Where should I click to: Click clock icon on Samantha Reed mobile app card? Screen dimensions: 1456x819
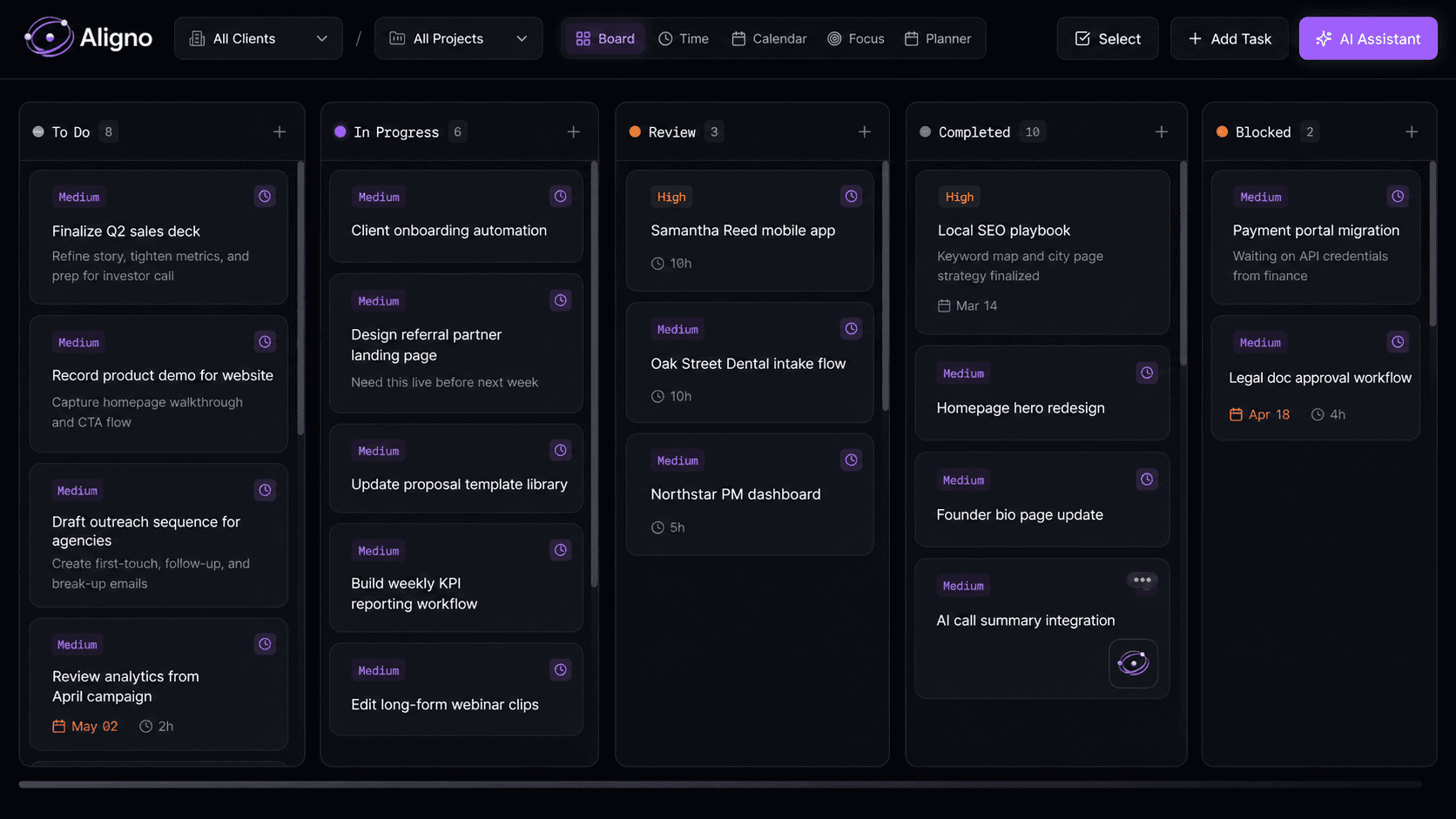click(x=852, y=197)
